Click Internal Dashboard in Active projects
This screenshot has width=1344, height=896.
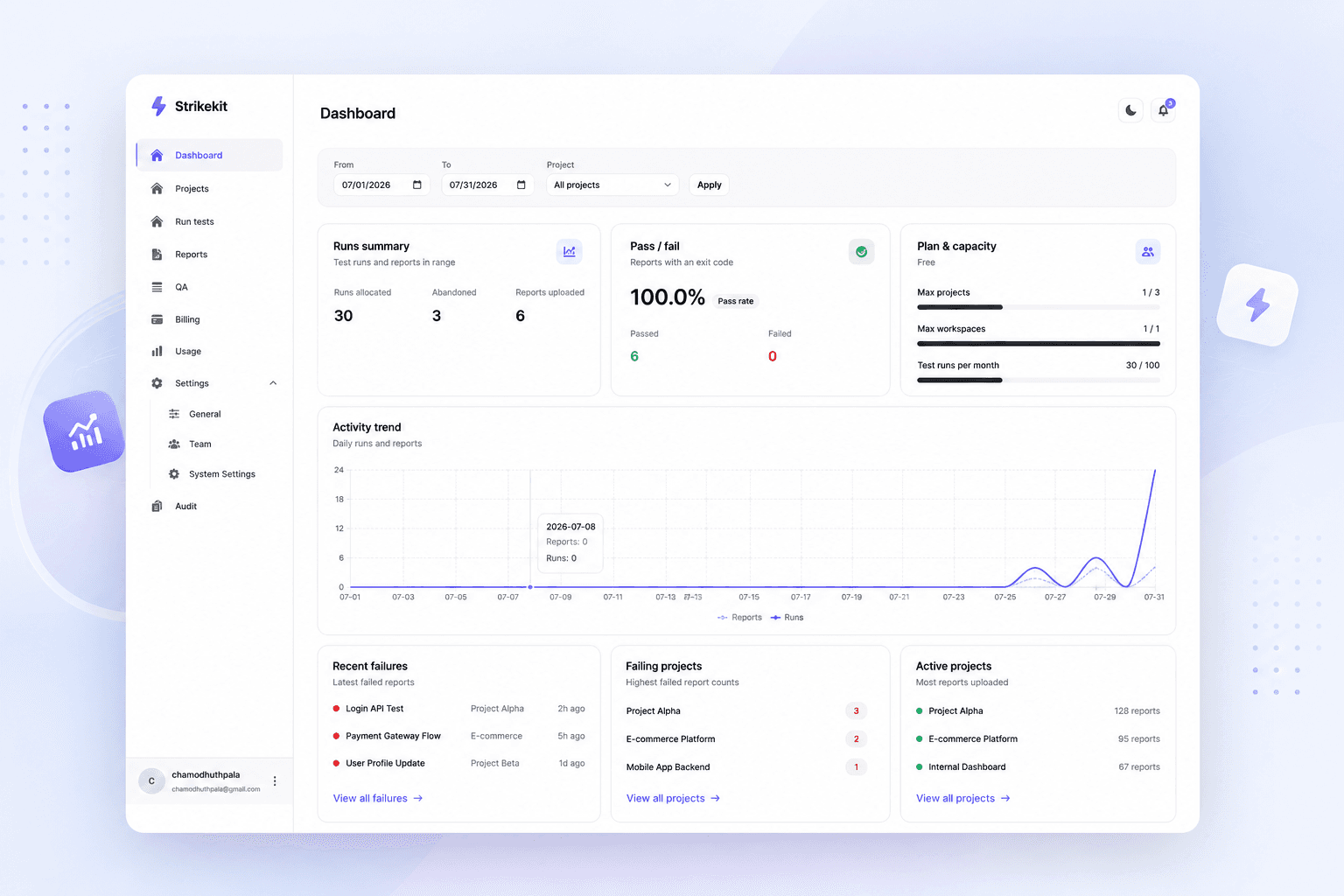click(x=967, y=767)
